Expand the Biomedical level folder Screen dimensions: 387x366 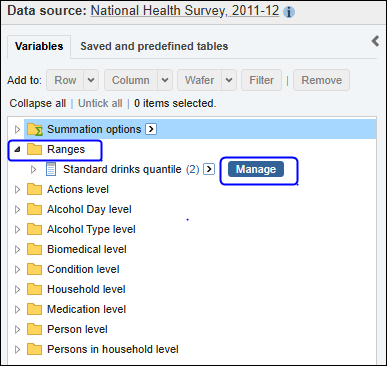17,249
